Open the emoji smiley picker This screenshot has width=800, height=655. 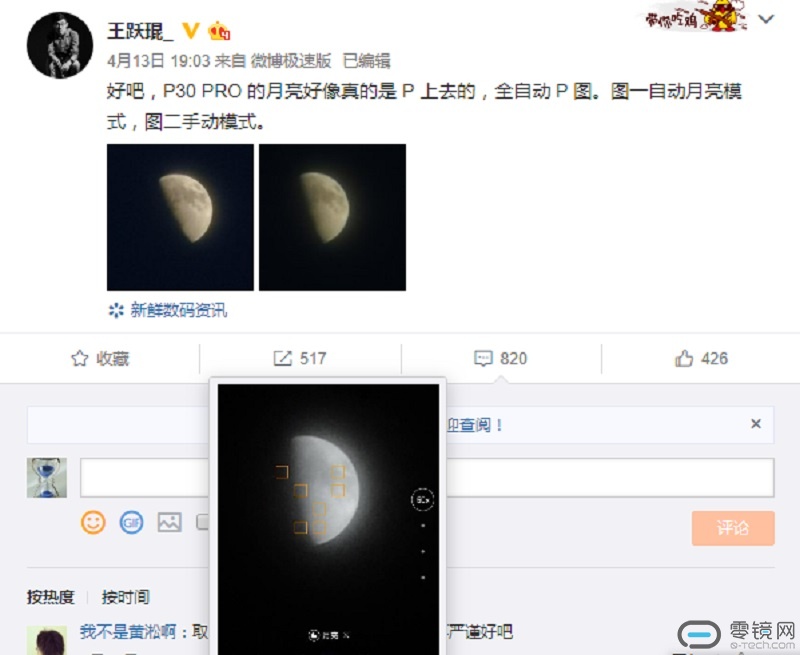[93, 522]
